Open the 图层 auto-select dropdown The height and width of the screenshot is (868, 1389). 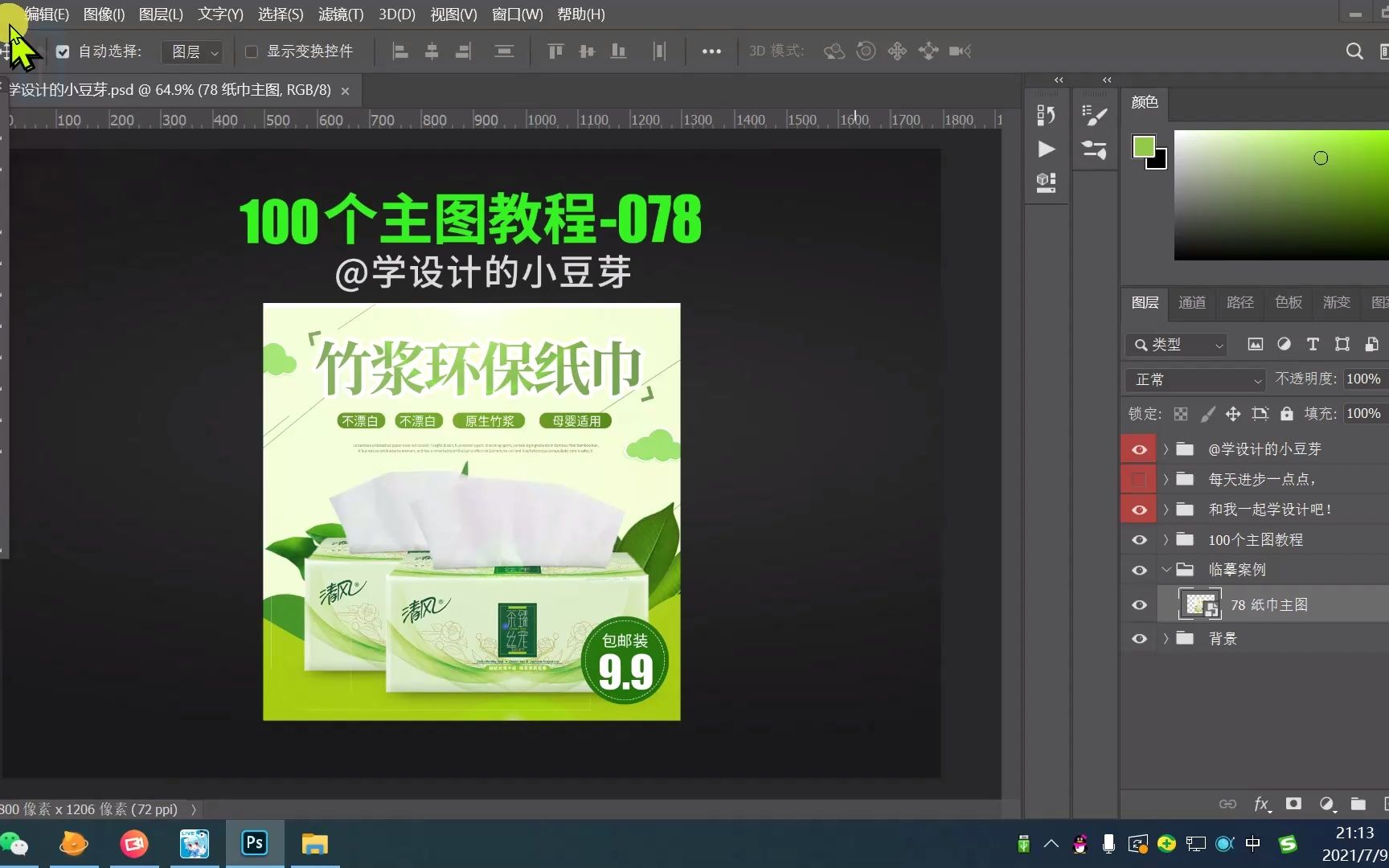click(193, 51)
